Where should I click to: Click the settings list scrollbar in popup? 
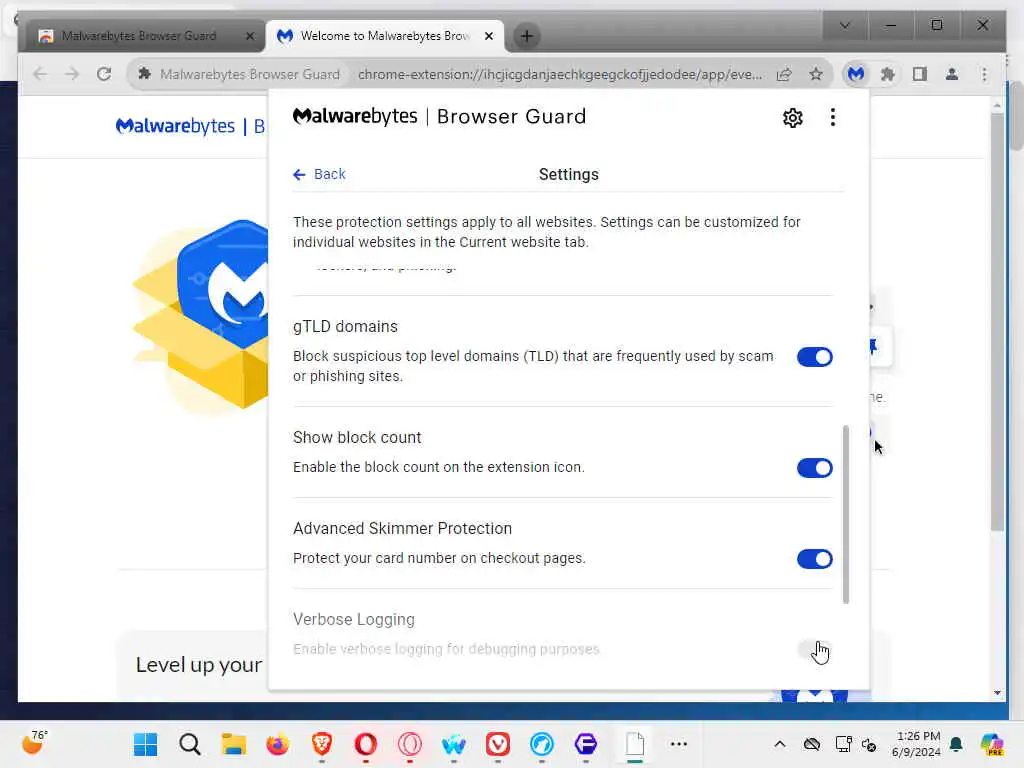point(846,515)
